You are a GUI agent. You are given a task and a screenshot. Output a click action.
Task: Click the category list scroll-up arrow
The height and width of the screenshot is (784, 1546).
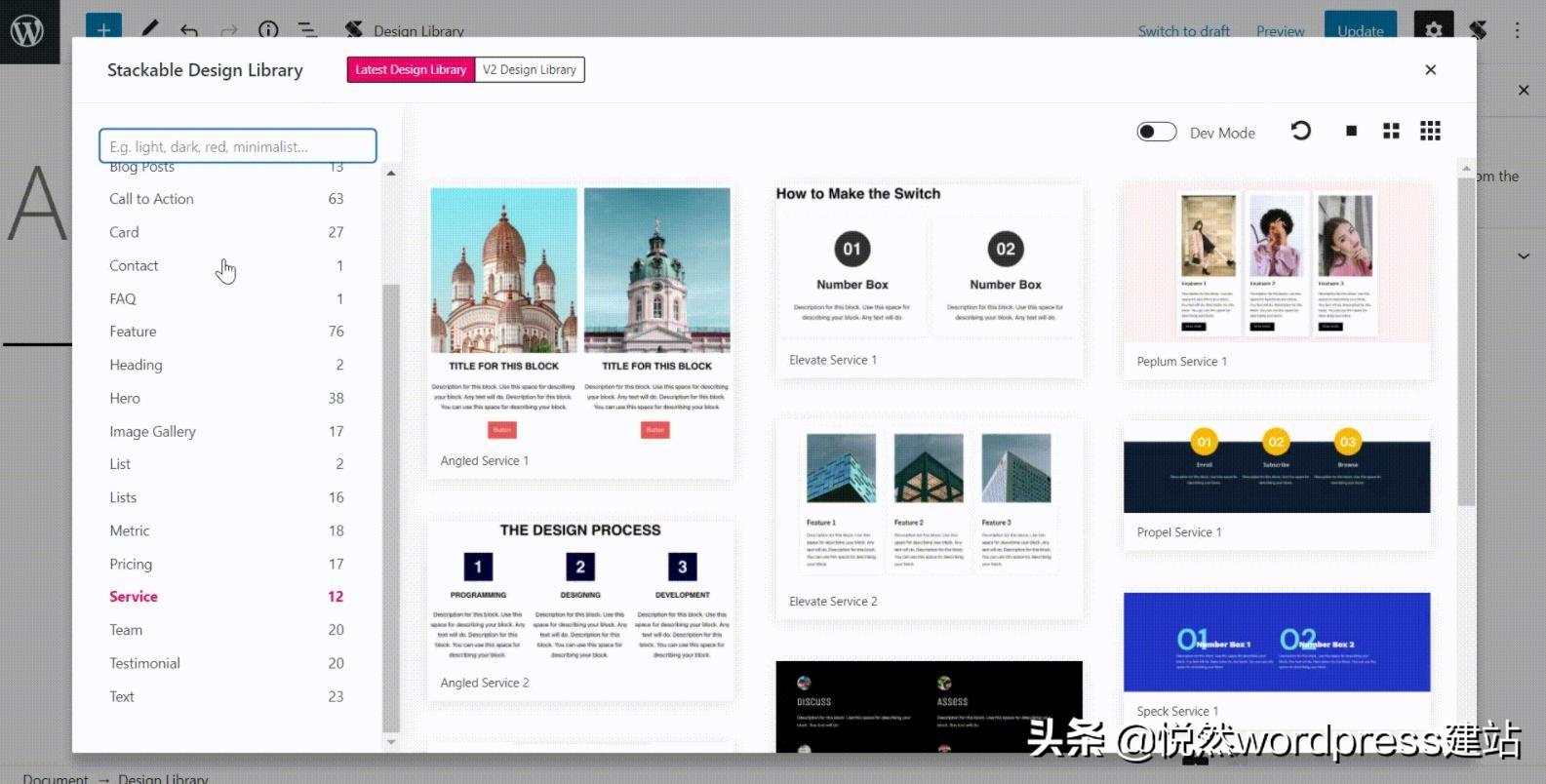pos(391,173)
